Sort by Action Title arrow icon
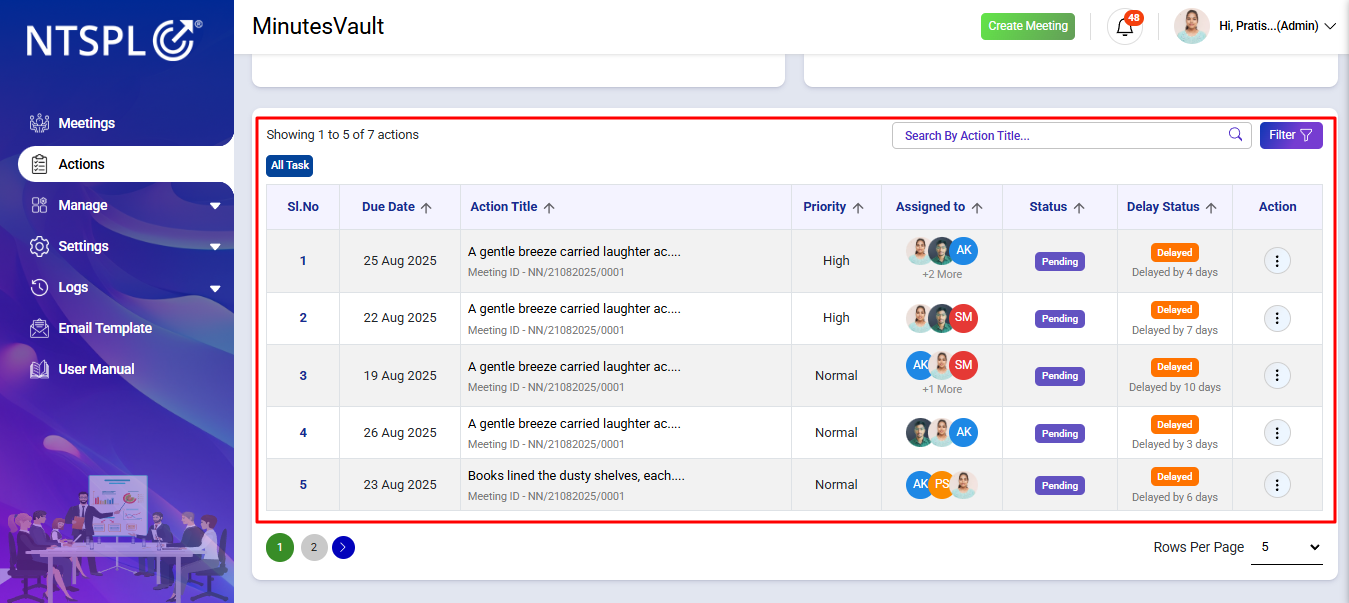Image resolution: width=1349 pixels, height=603 pixels. pos(549,208)
